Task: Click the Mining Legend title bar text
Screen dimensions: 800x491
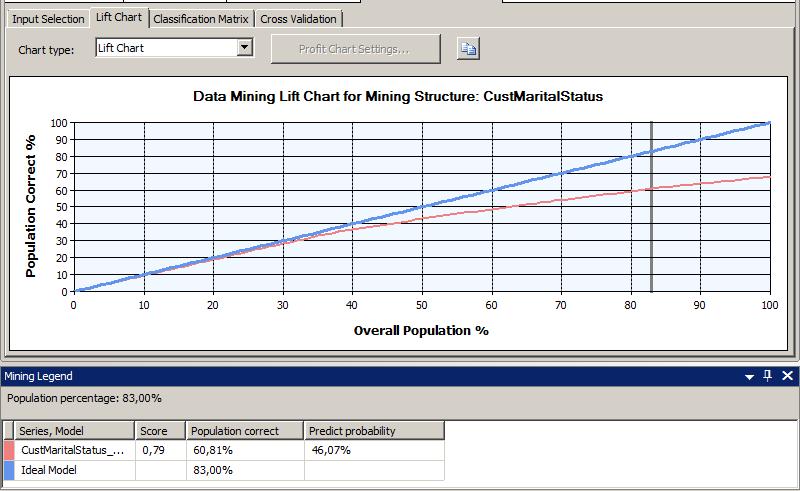Action: click(x=38, y=376)
